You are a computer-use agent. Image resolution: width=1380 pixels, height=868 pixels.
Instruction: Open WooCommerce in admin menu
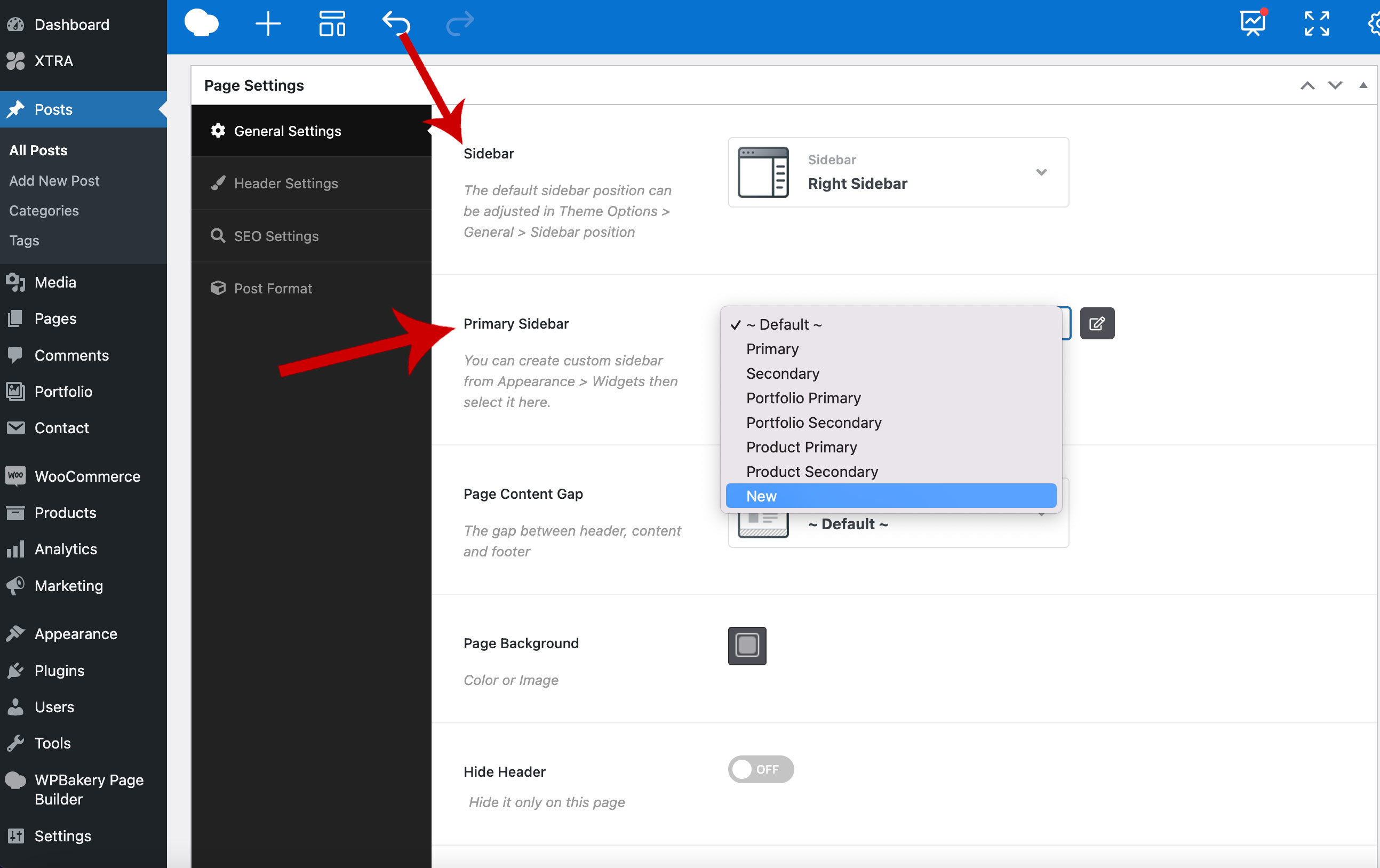87,476
